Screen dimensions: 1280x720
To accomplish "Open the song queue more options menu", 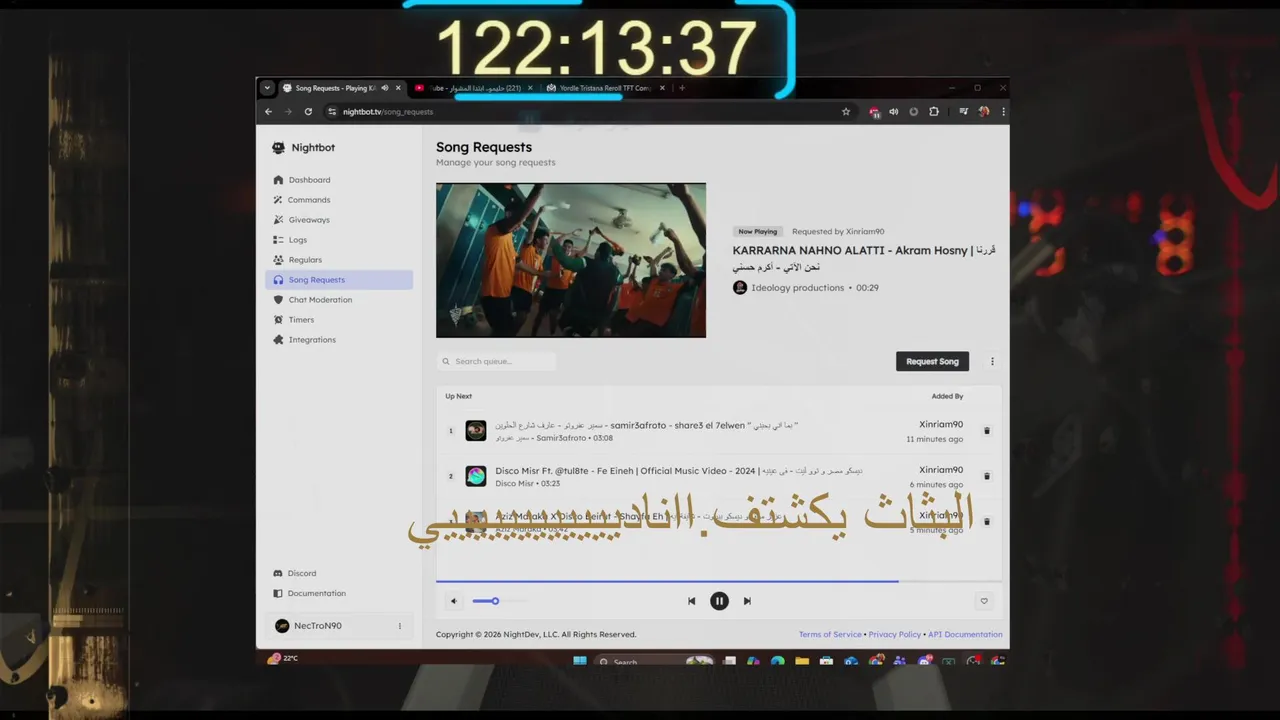I will click(x=992, y=361).
